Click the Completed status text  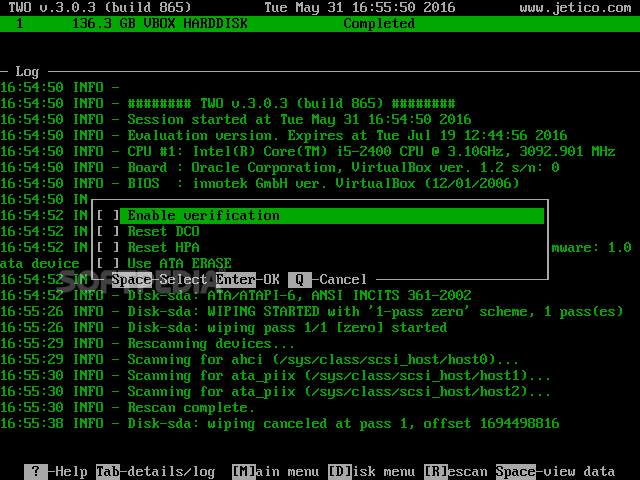coord(379,24)
